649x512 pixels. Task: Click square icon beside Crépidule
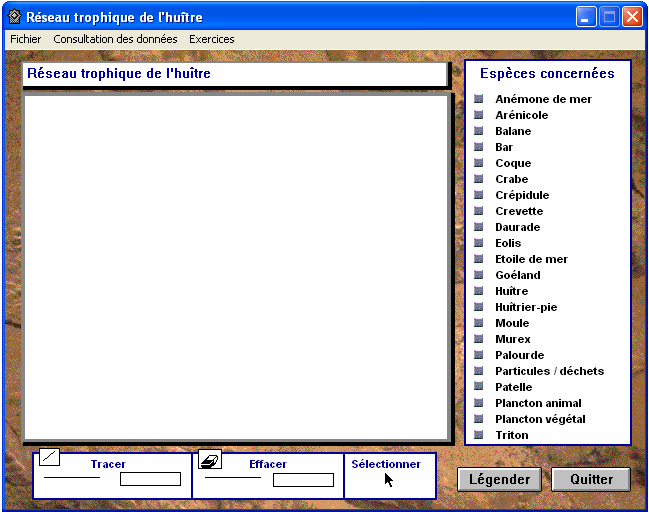(x=478, y=195)
